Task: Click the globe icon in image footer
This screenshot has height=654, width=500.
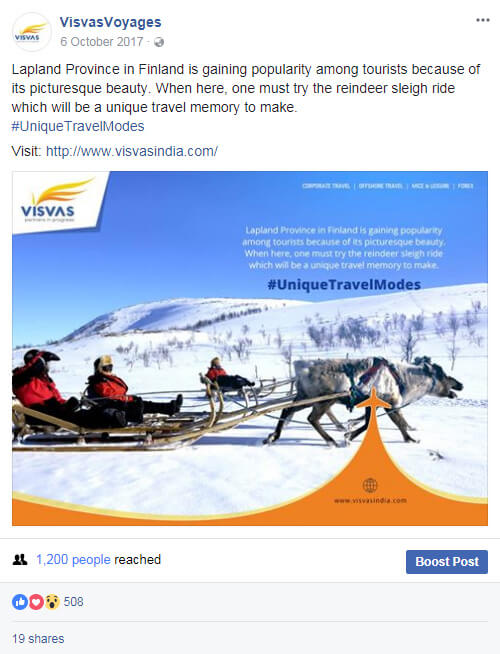Action: [x=370, y=485]
